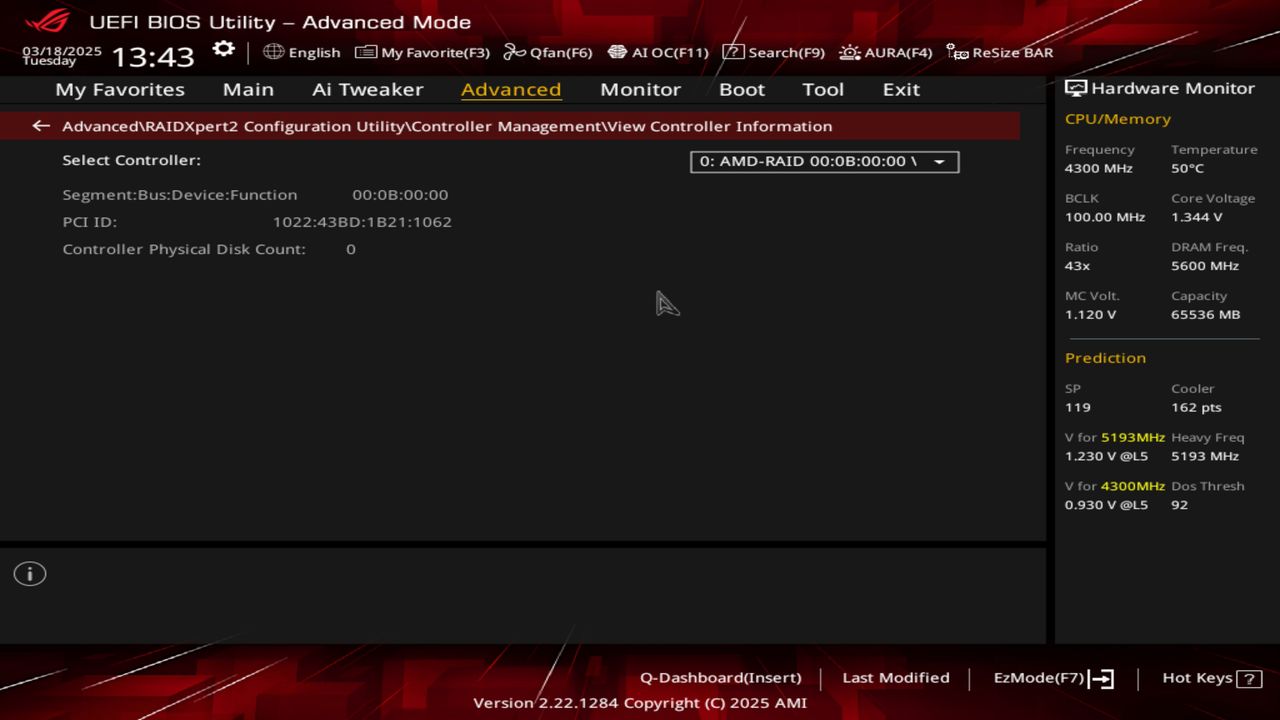Image resolution: width=1280 pixels, height=720 pixels.
Task: Click the 100.00 MHz BCLK value
Action: pyautogui.click(x=1105, y=217)
